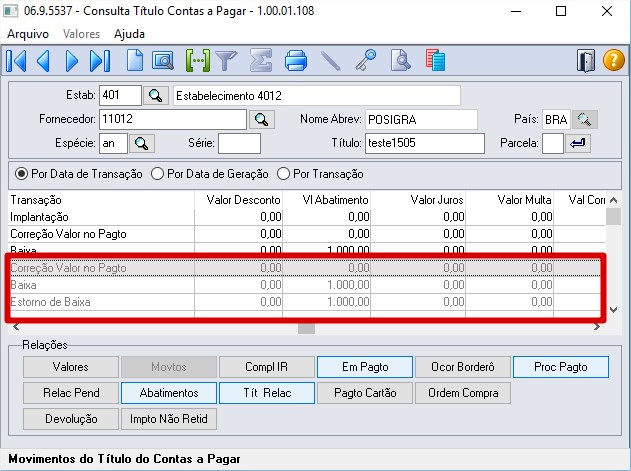Search suppliers with Fornecedor magnifier
631x471 pixels.
pos(262,120)
